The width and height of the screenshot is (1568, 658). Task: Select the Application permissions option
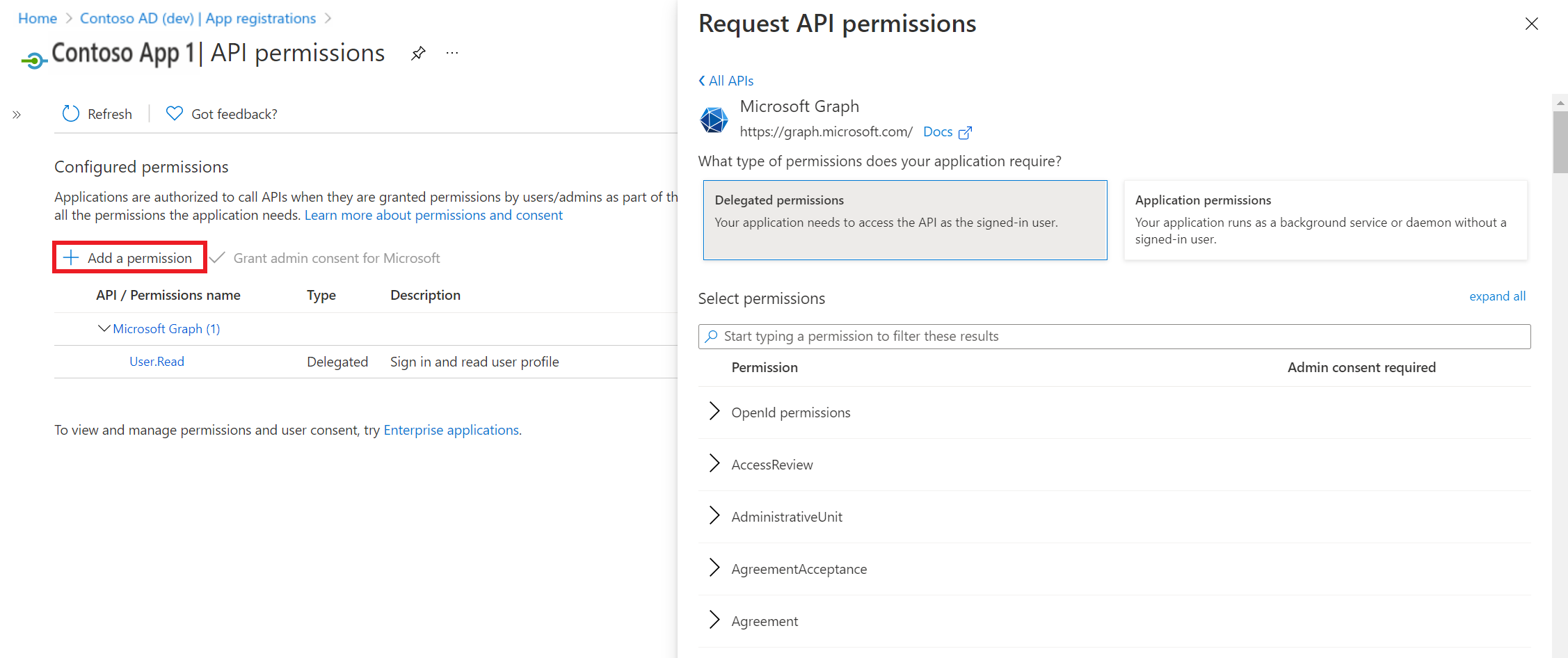(x=1325, y=220)
